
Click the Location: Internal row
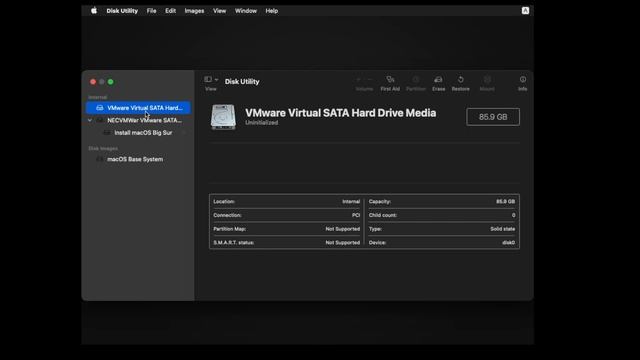287,202
